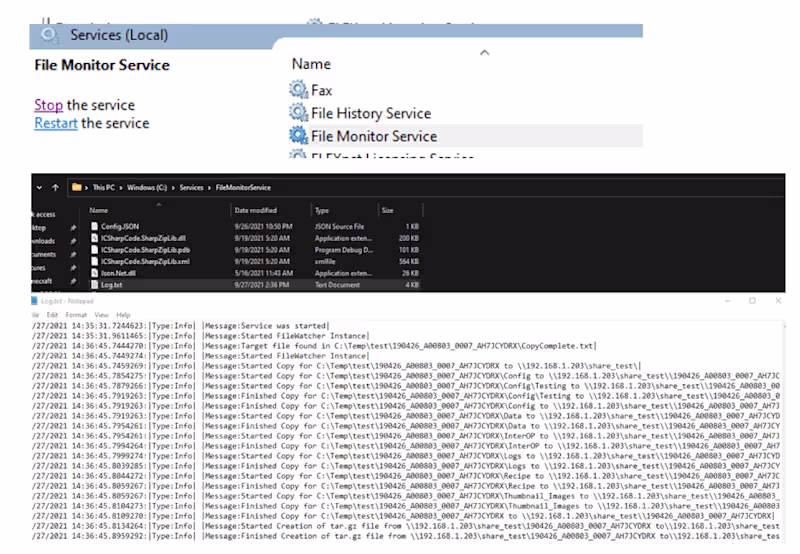The image size is (800, 554).
Task: Click the Json.Net.dll file icon
Action: coord(94,273)
